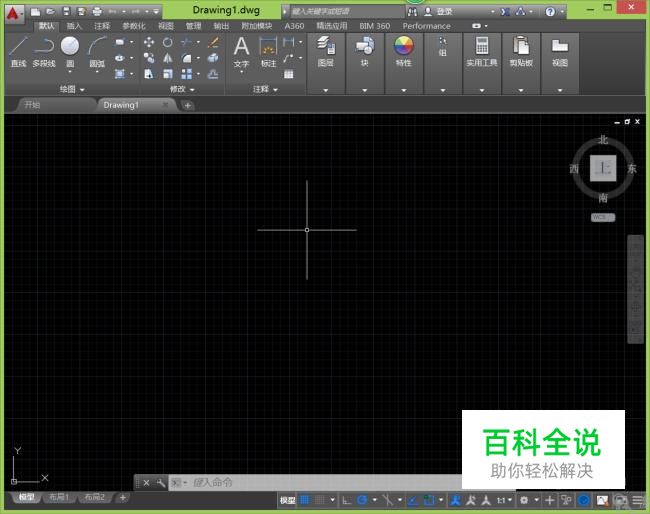This screenshot has width=650, height=514.
Task: Toggle grid display in status bar
Action: click(305, 500)
